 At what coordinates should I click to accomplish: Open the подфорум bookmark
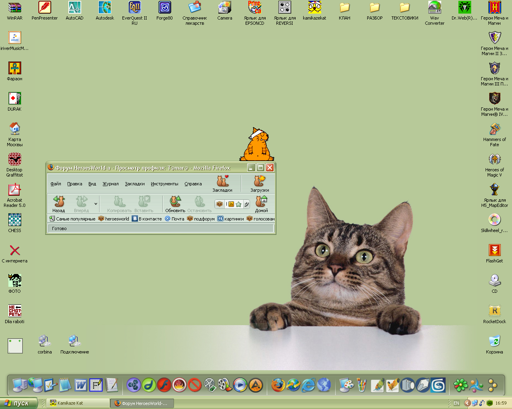201,219
